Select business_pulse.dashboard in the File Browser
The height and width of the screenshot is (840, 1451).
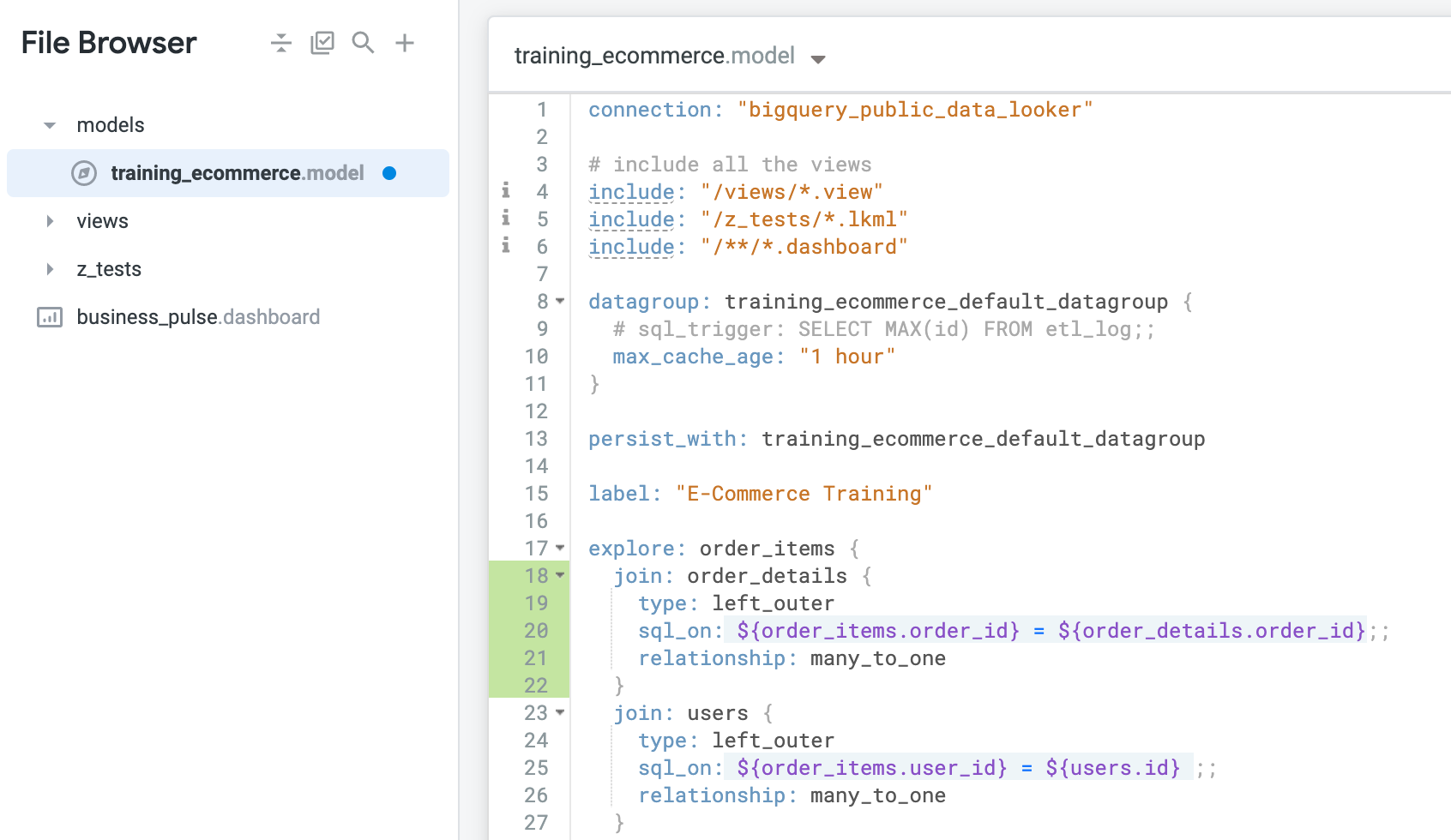[198, 317]
